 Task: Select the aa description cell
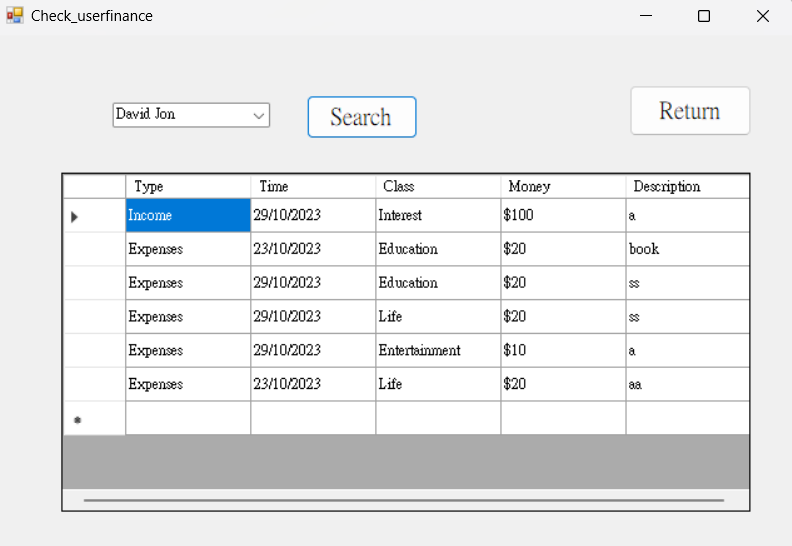[688, 384]
